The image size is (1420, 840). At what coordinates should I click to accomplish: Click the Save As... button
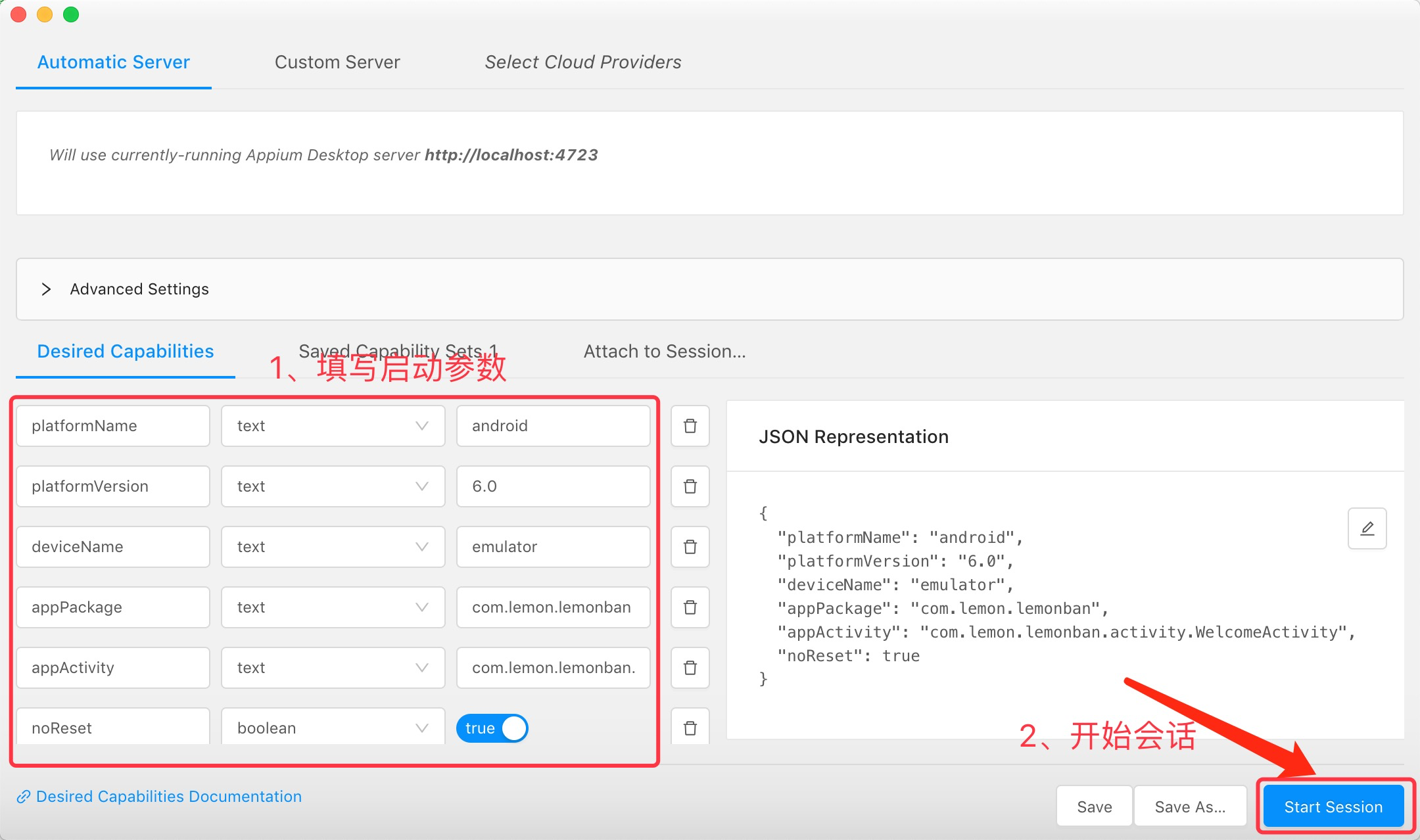pyautogui.click(x=1190, y=806)
